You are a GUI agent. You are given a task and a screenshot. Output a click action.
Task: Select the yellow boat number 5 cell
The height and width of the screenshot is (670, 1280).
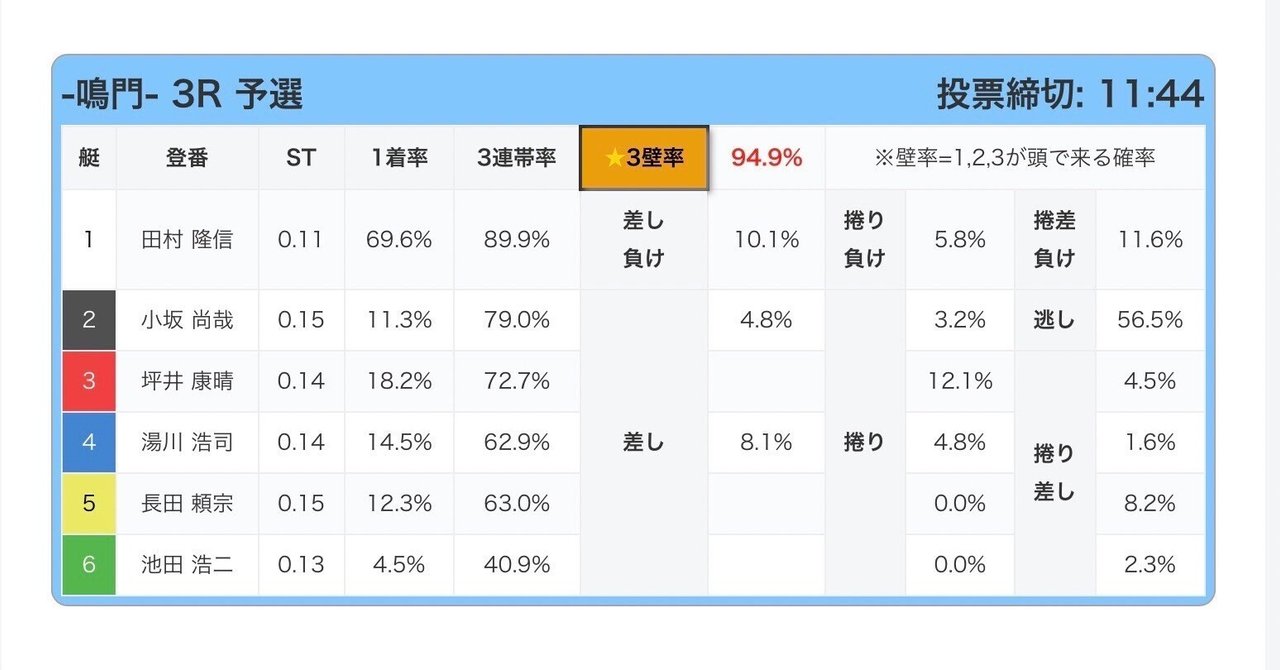[x=89, y=503]
